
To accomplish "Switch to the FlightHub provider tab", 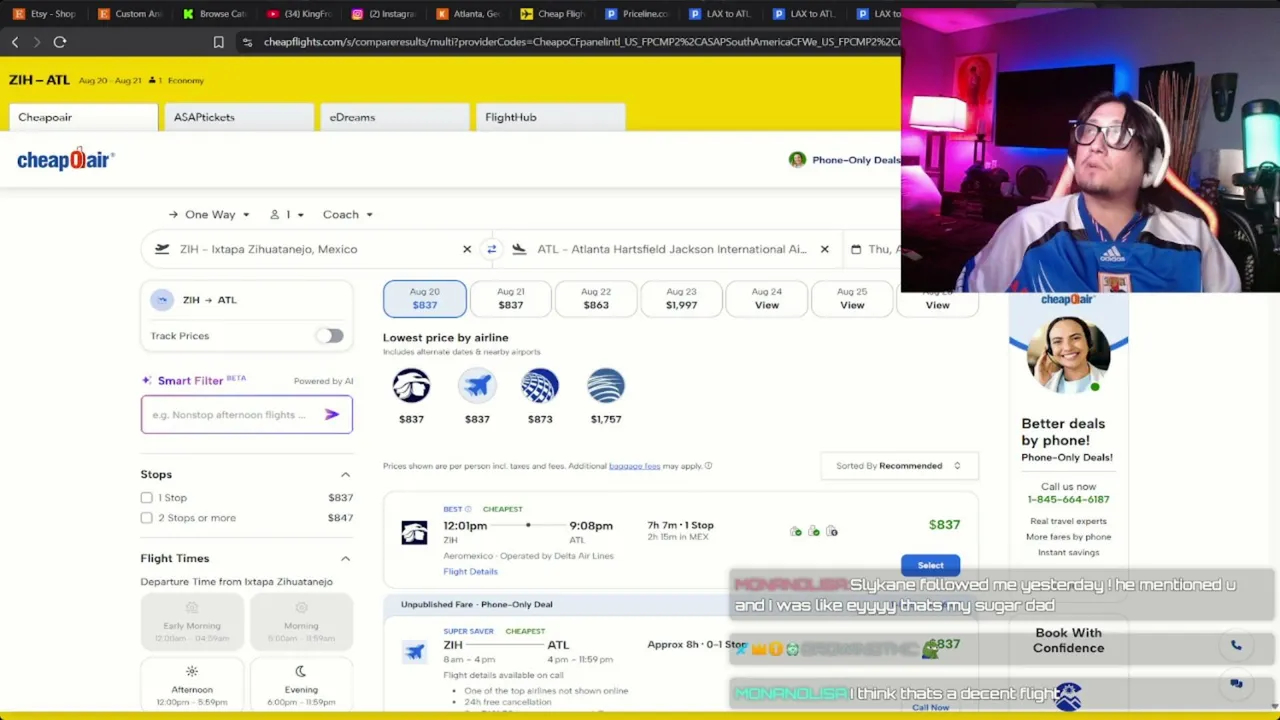I will coord(550,118).
